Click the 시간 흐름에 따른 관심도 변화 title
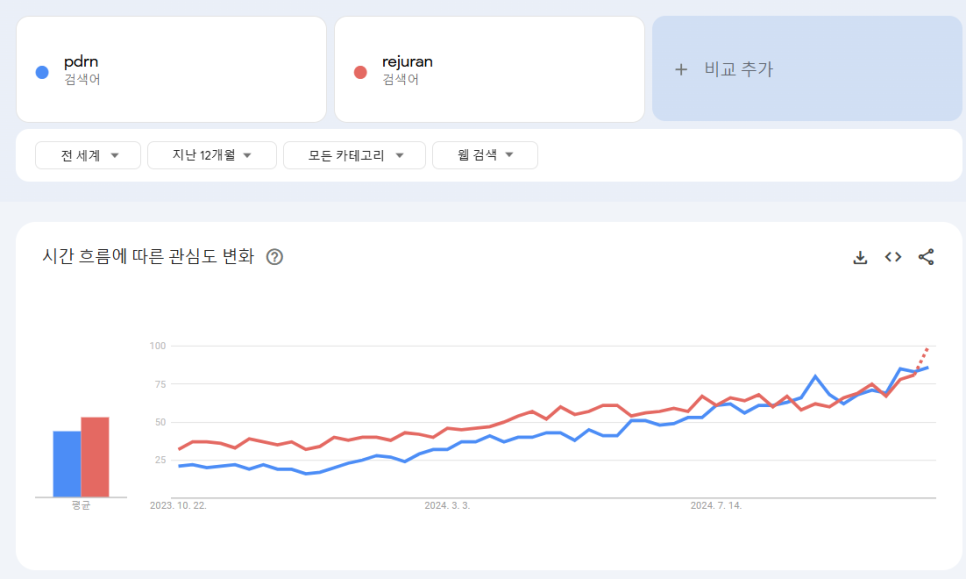The image size is (966, 579). [x=148, y=256]
